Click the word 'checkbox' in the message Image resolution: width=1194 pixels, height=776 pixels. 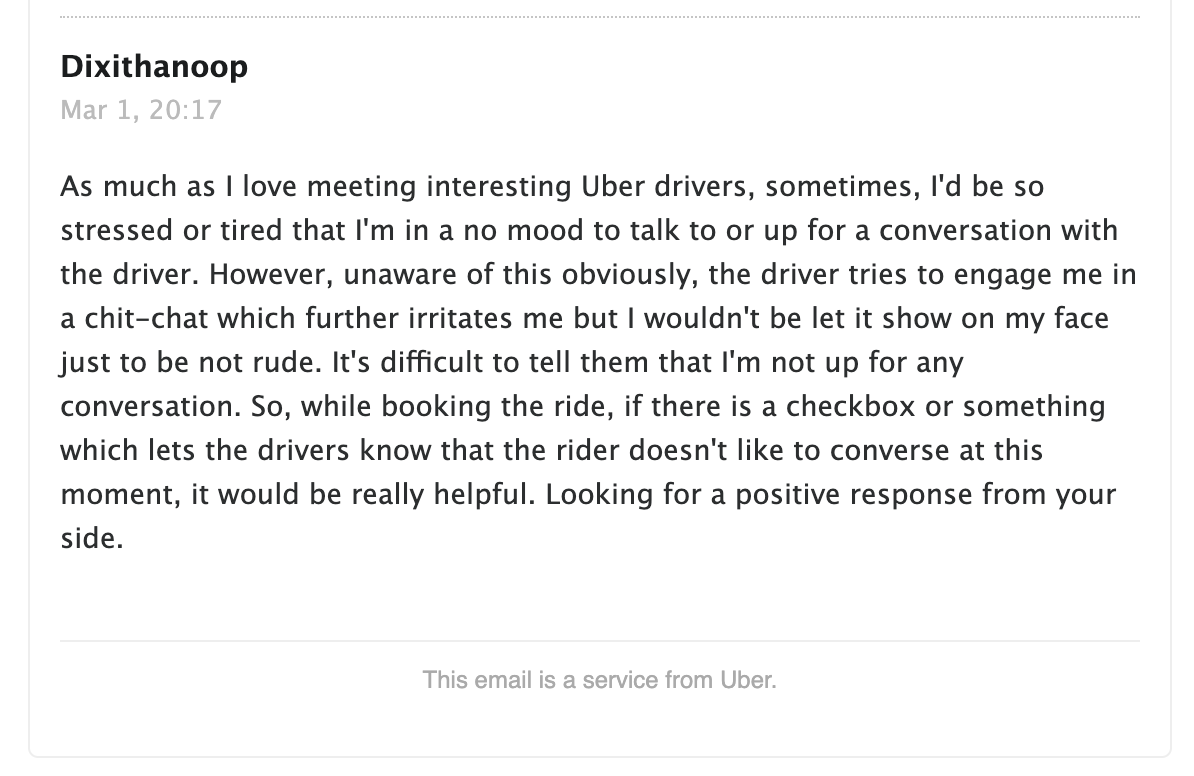pos(850,406)
